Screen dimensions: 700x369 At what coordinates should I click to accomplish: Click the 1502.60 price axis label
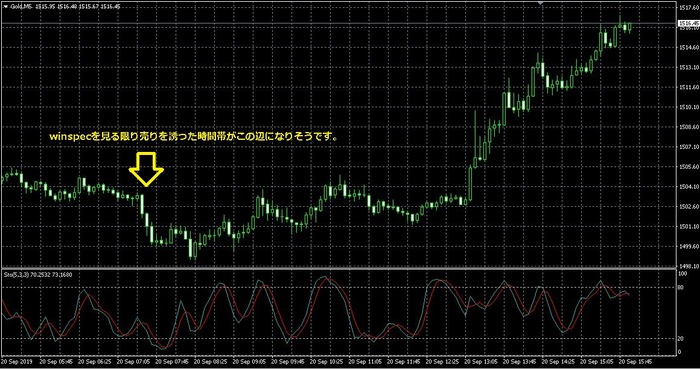(x=688, y=207)
